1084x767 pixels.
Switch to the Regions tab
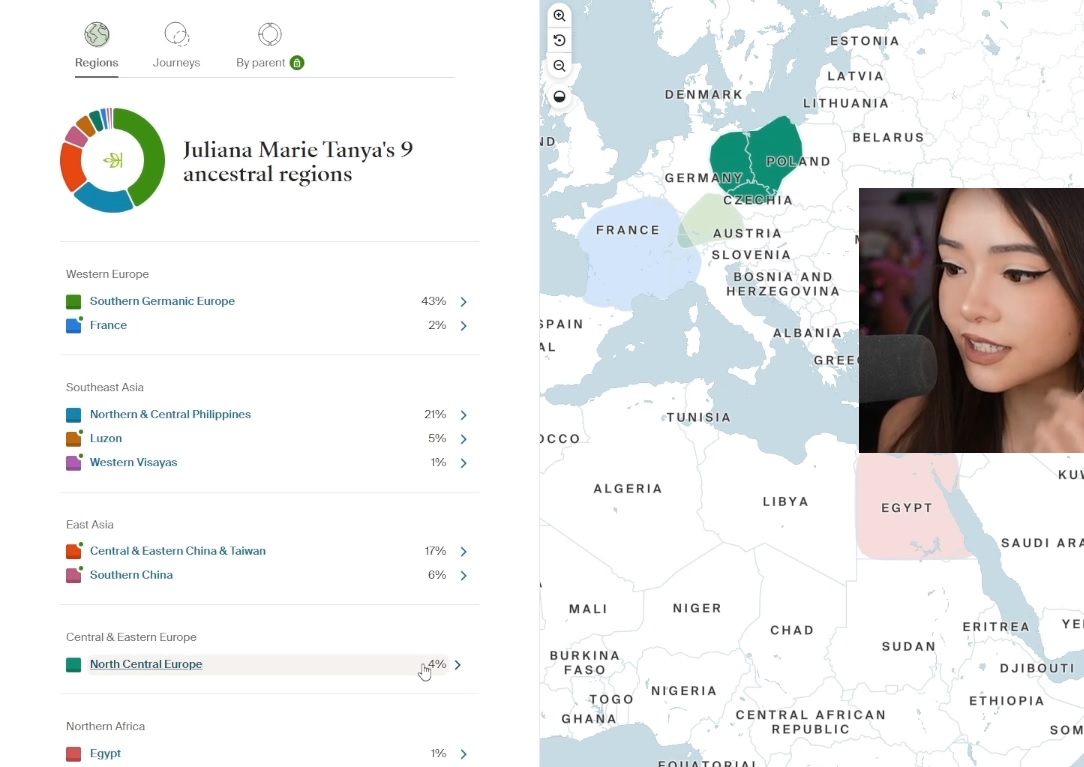[x=97, y=62]
